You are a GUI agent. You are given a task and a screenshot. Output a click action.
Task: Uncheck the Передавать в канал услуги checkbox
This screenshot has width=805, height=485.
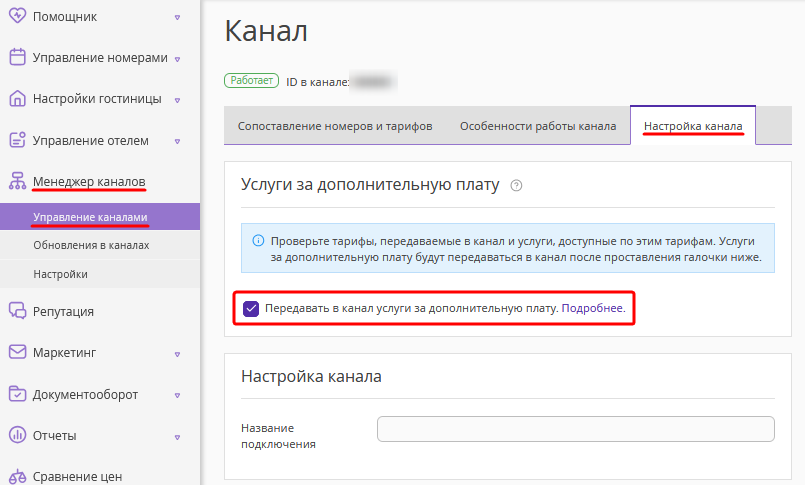tap(251, 308)
